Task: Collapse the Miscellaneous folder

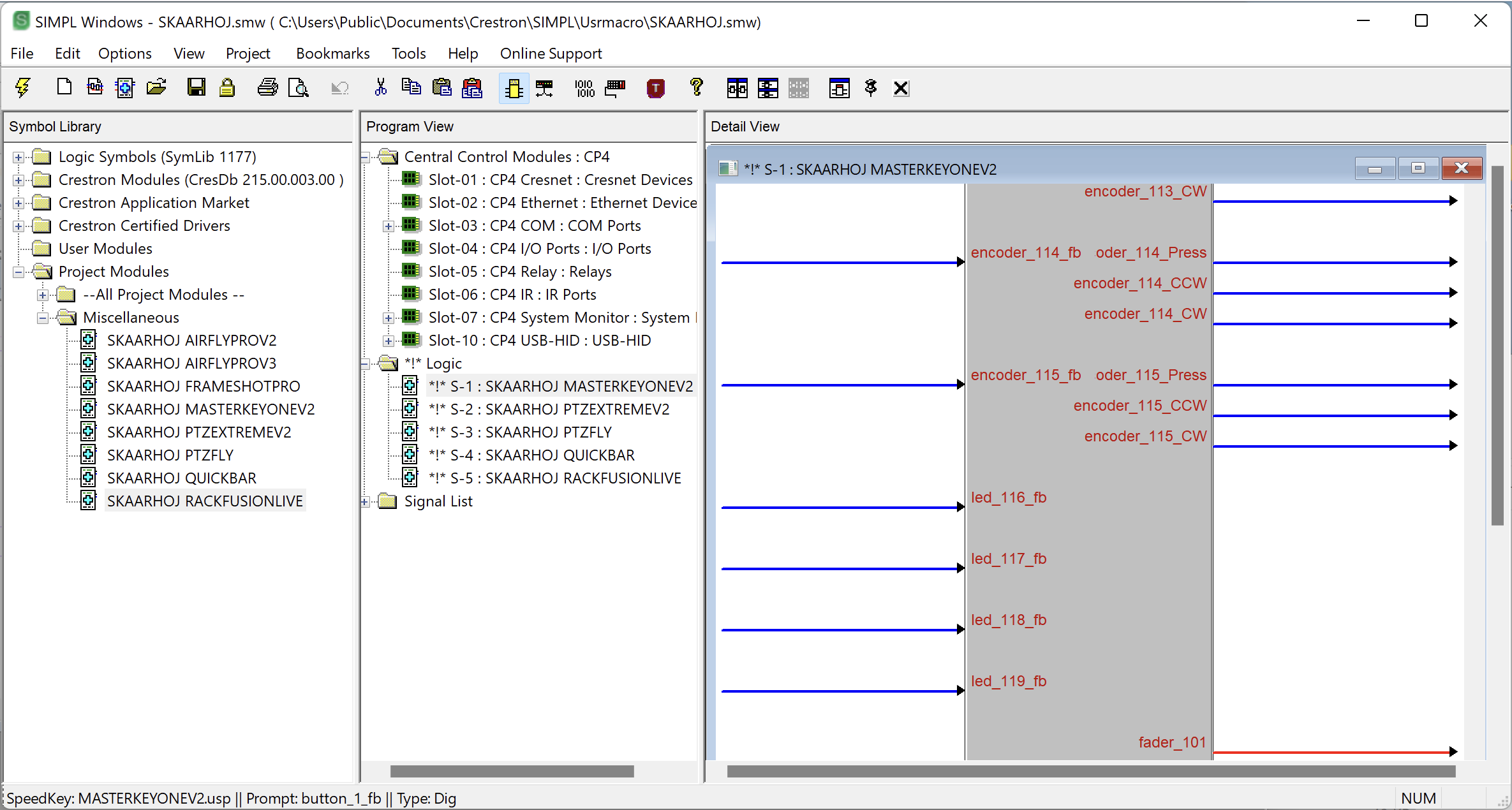Action: [x=43, y=318]
